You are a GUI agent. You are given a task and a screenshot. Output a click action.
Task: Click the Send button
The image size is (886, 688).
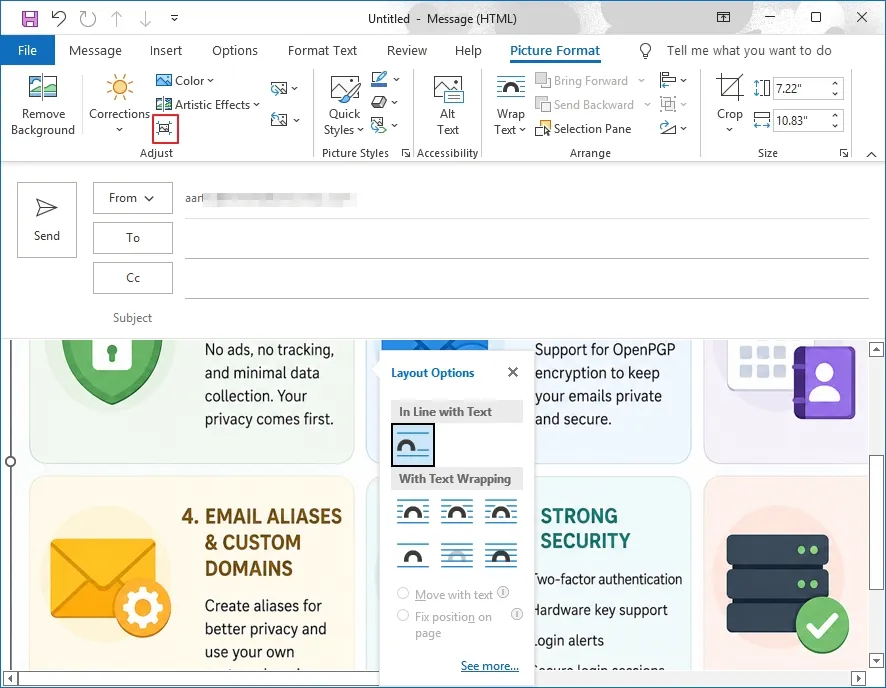47,220
